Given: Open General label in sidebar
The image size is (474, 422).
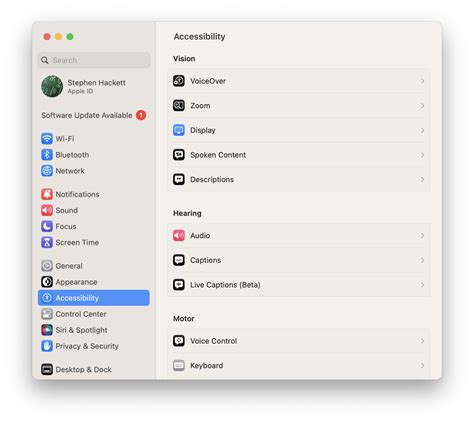Looking at the screenshot, I should tap(69, 266).
